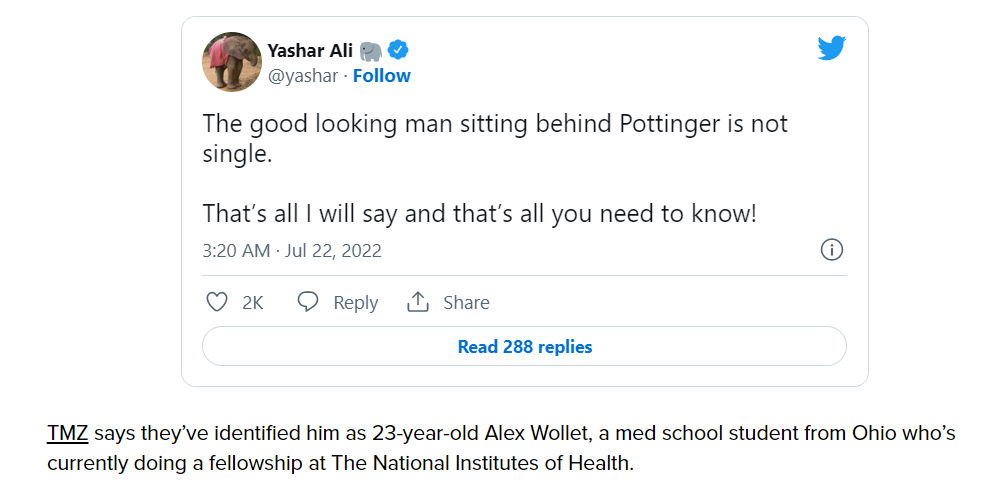Click the Share text label
Viewport: 981px width, 491px height.
click(x=466, y=303)
